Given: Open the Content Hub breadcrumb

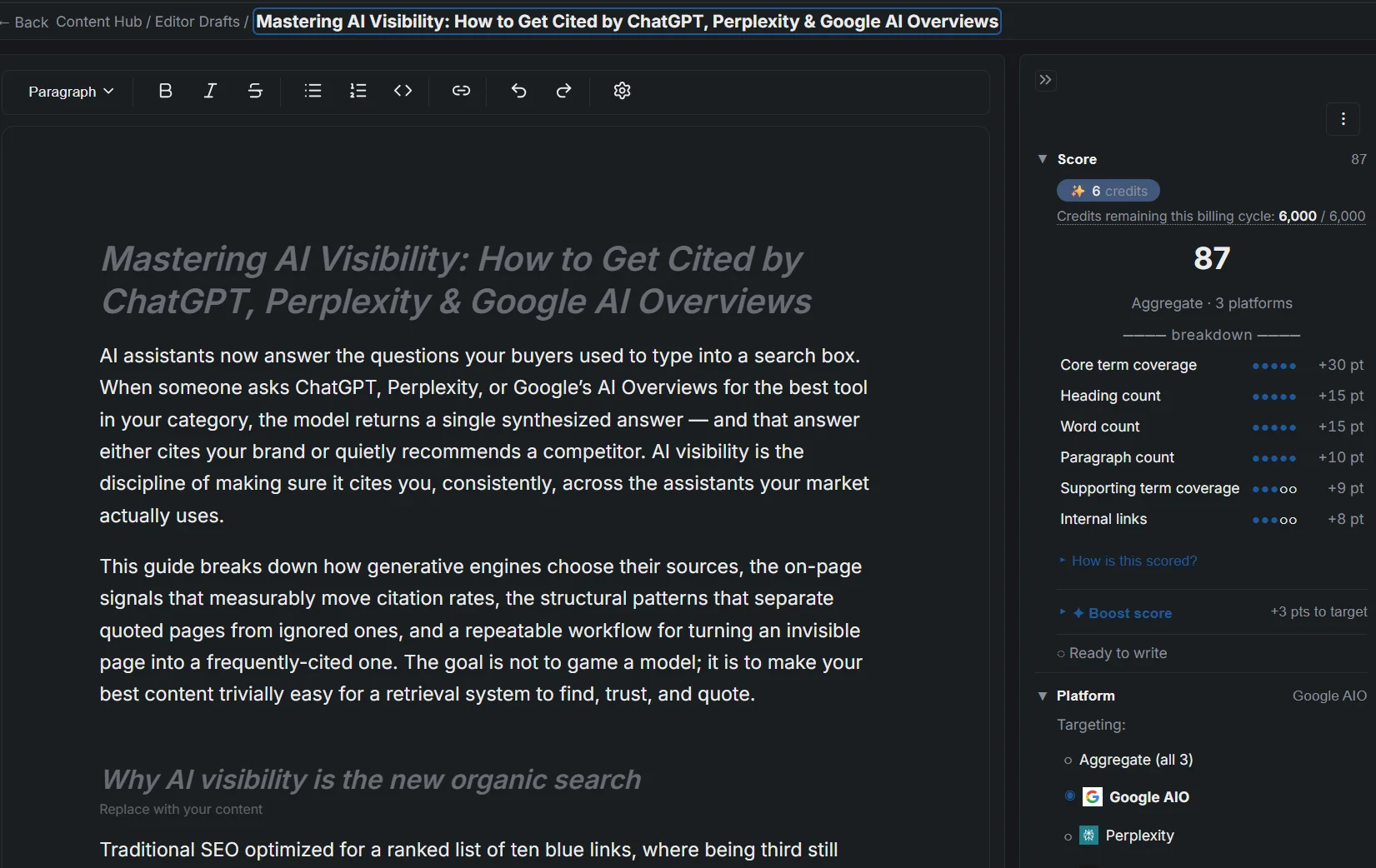Looking at the screenshot, I should point(99,22).
